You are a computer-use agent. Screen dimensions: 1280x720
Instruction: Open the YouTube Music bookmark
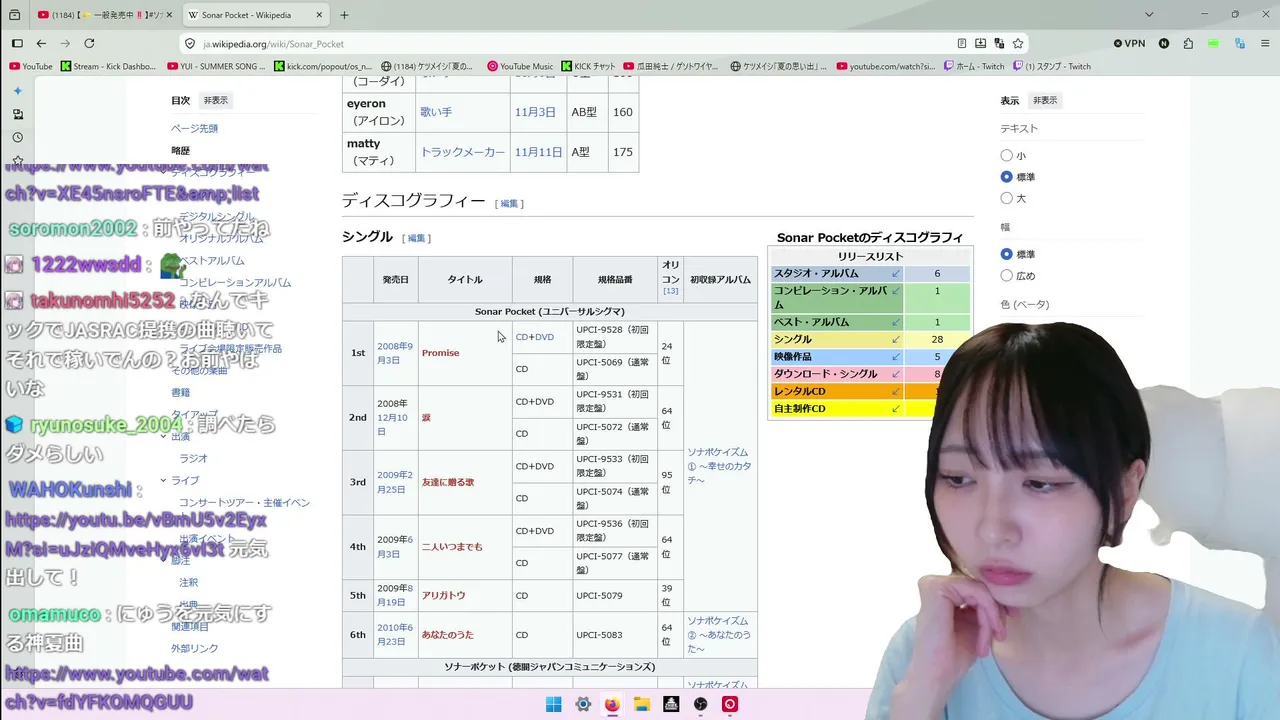[520, 66]
